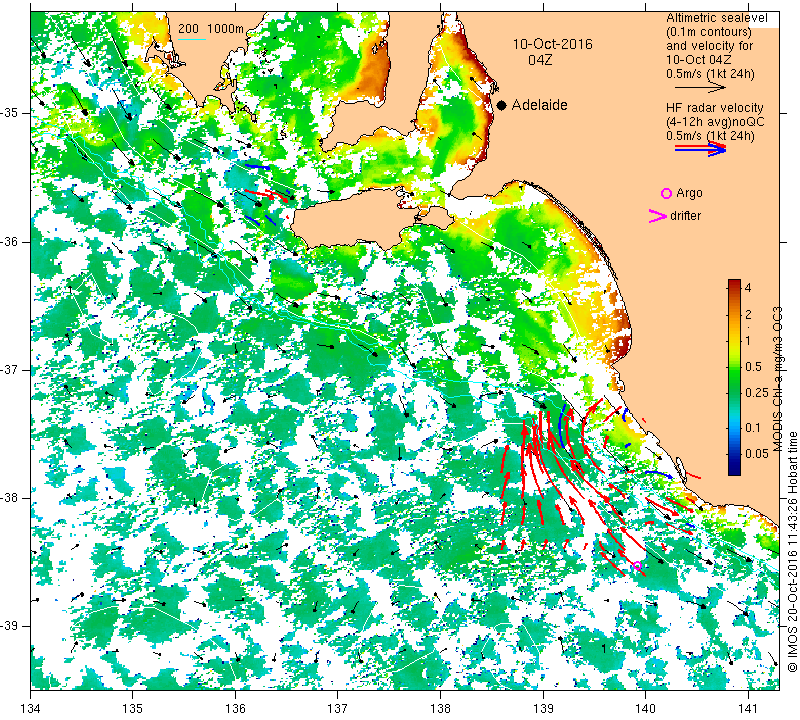Viewport: 800px width, 720px height.
Task: Click the 'MODIS Chl-a mg/m3 OC3' colorbar title
Action: 777,379
